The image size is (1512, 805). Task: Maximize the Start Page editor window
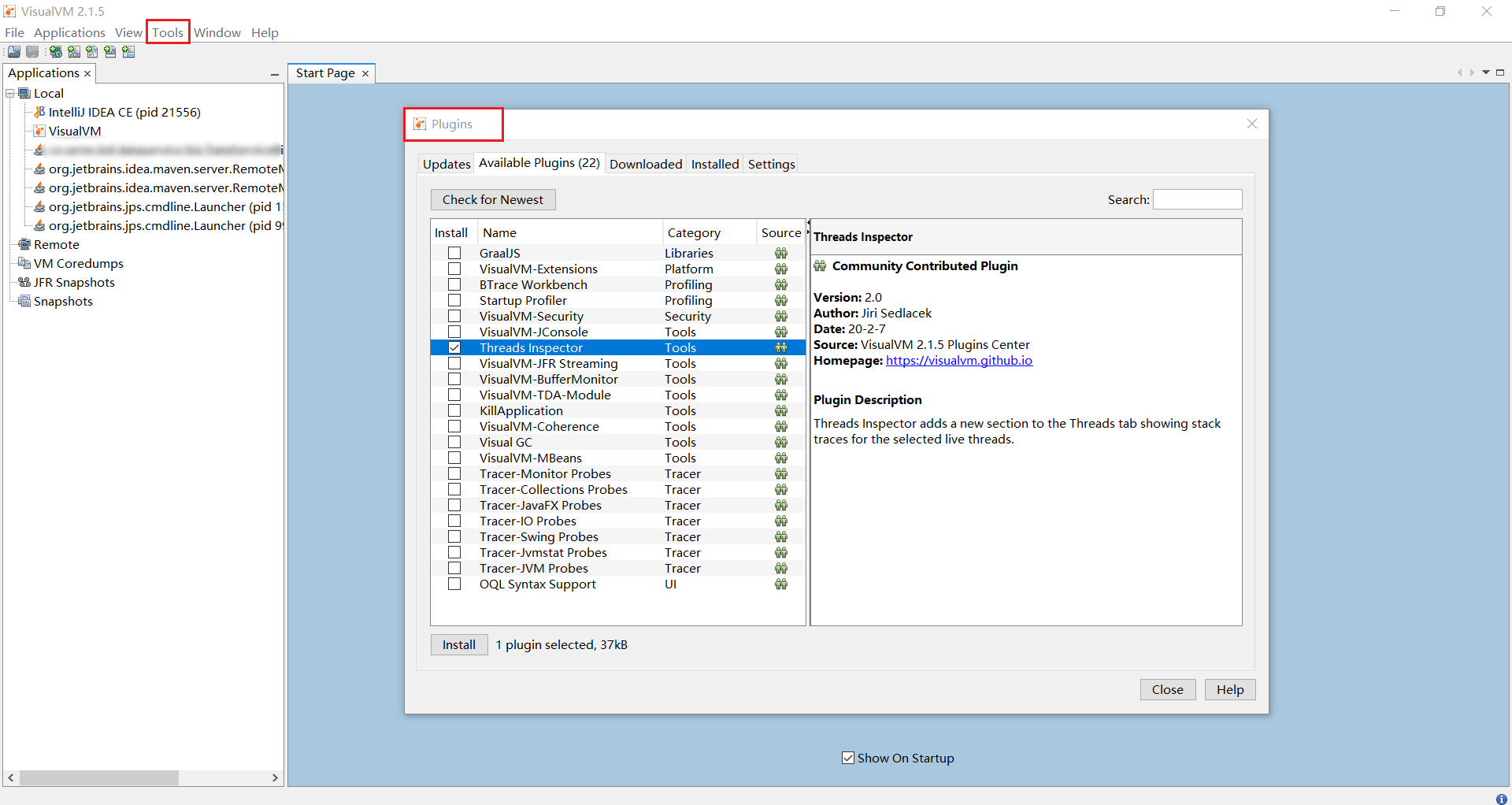click(1500, 72)
